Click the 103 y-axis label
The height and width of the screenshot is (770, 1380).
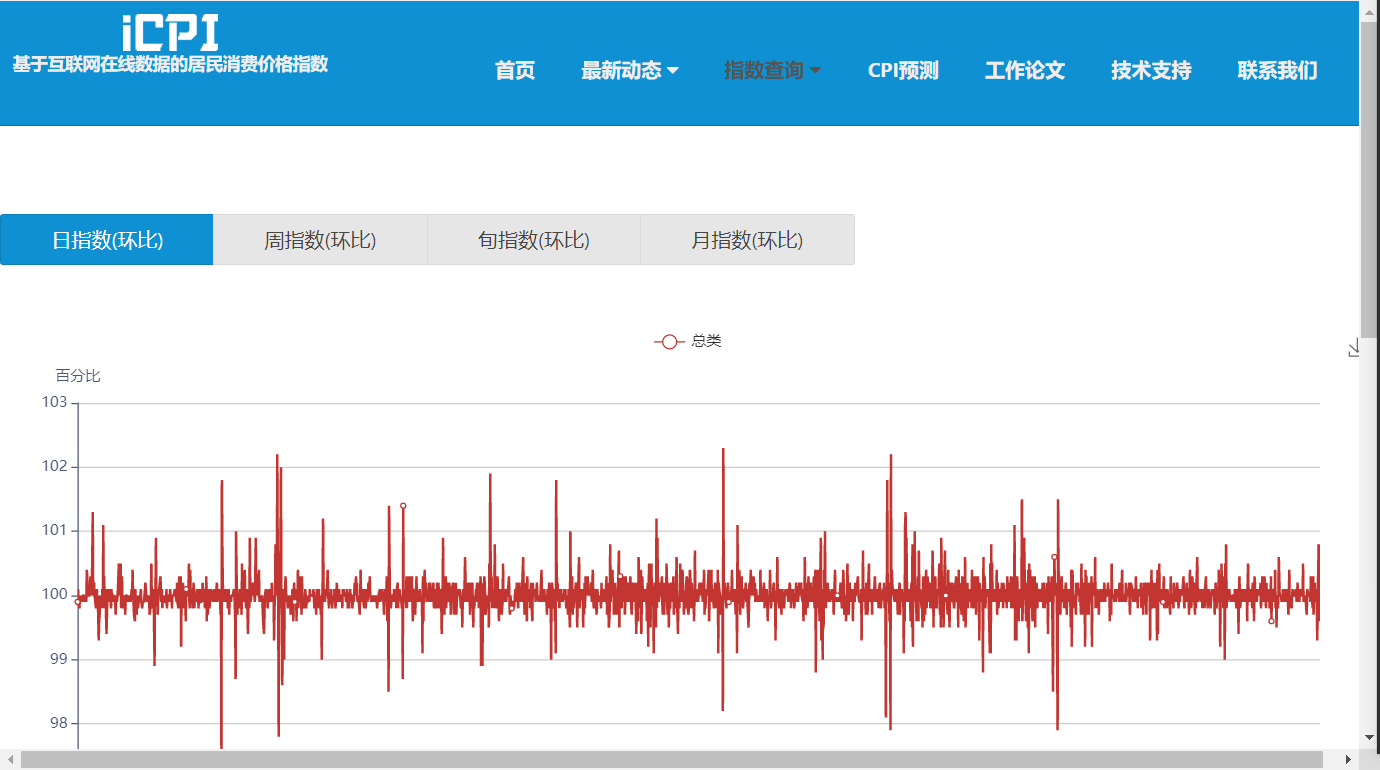coord(54,402)
